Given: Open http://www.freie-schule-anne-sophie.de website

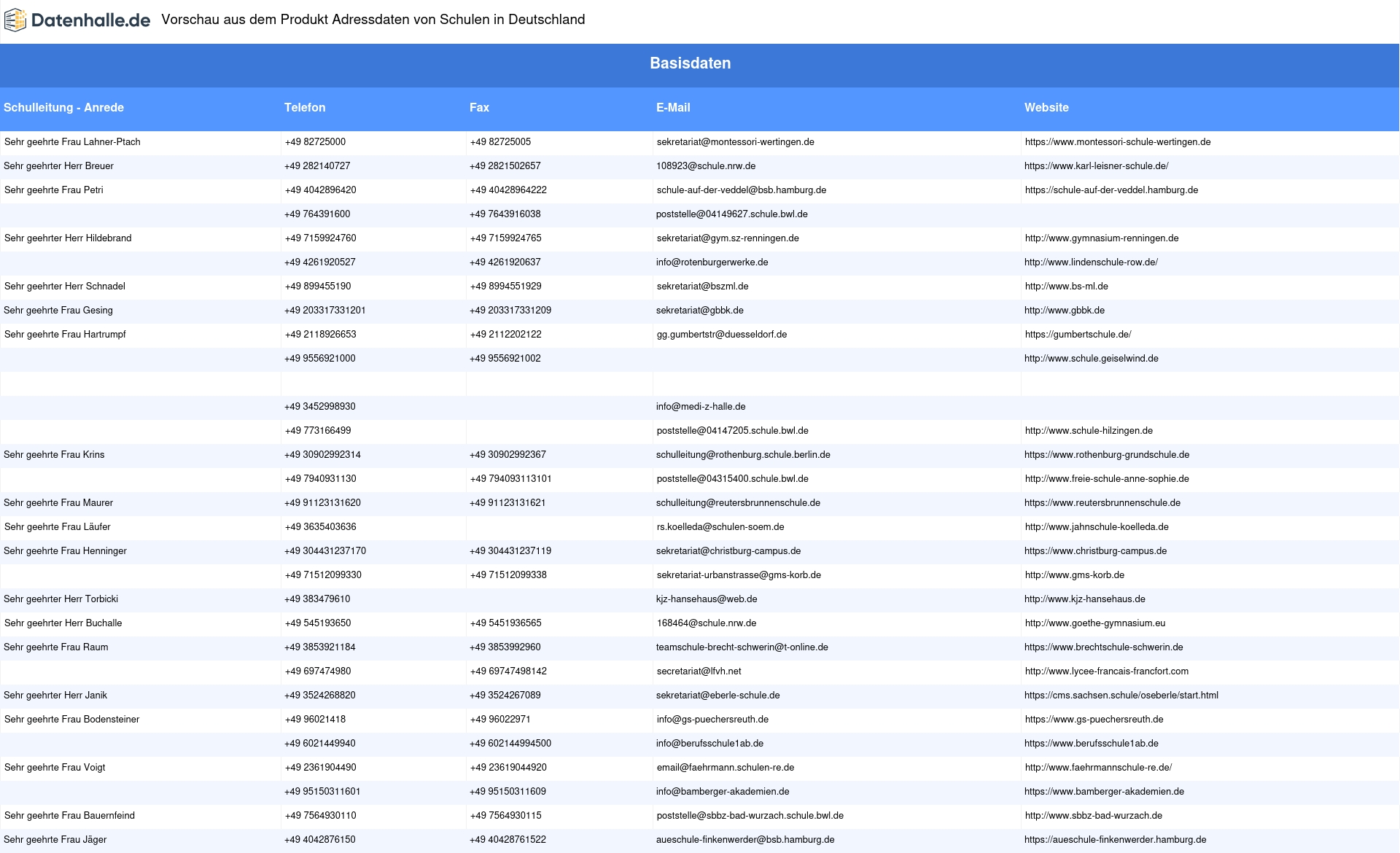Looking at the screenshot, I should pyautogui.click(x=1107, y=479).
